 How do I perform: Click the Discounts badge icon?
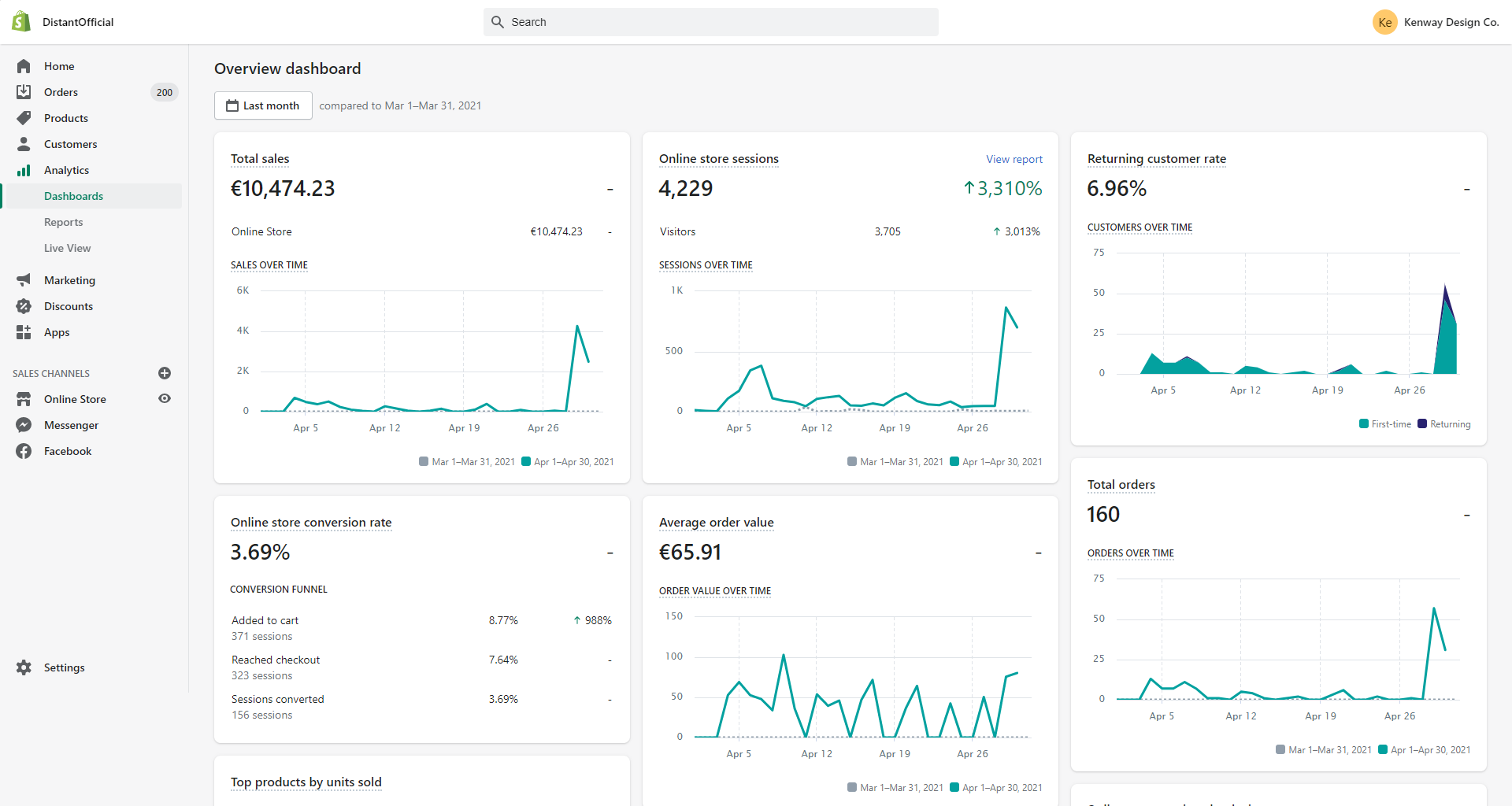click(x=24, y=306)
